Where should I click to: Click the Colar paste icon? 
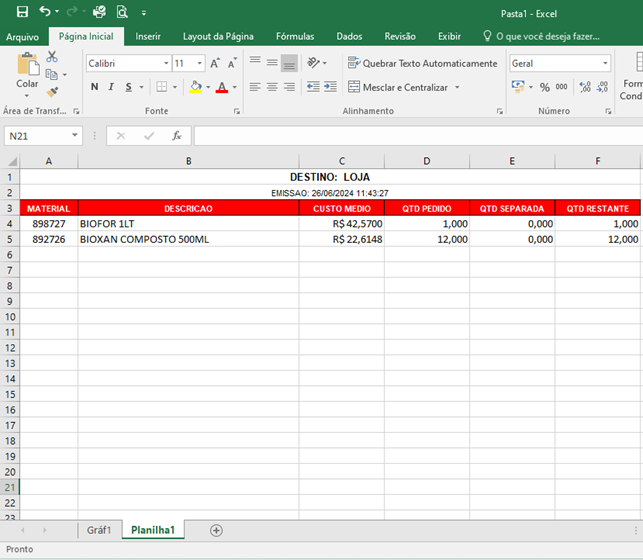pyautogui.click(x=27, y=65)
